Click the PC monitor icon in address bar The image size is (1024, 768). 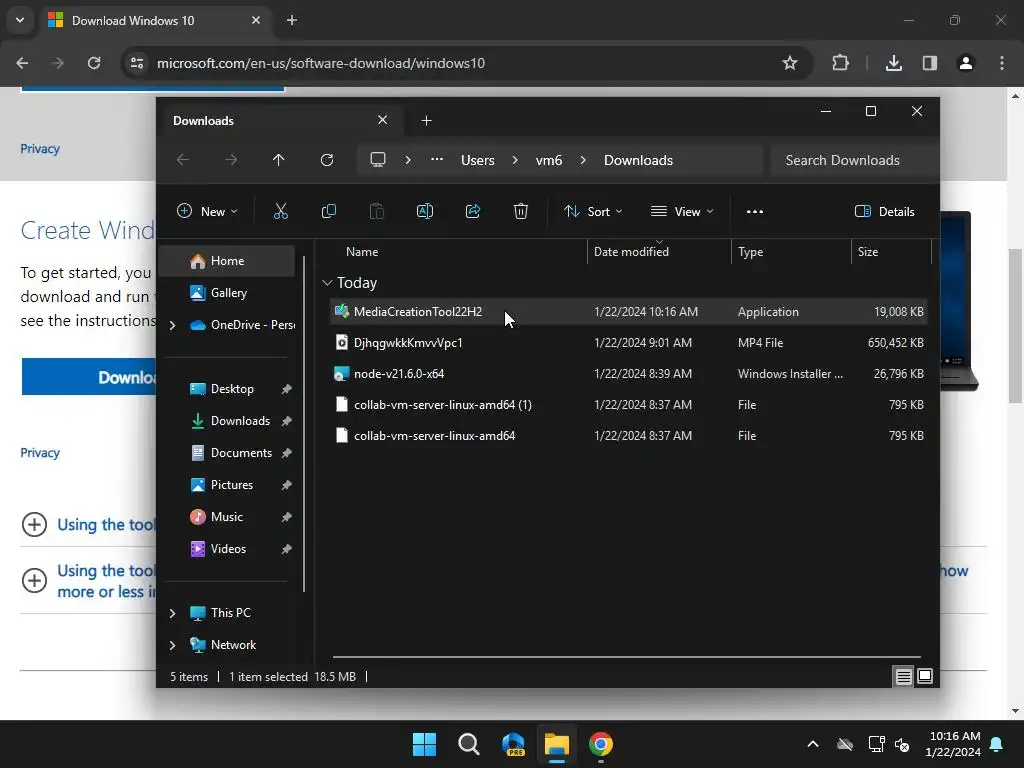pyautogui.click(x=378, y=160)
